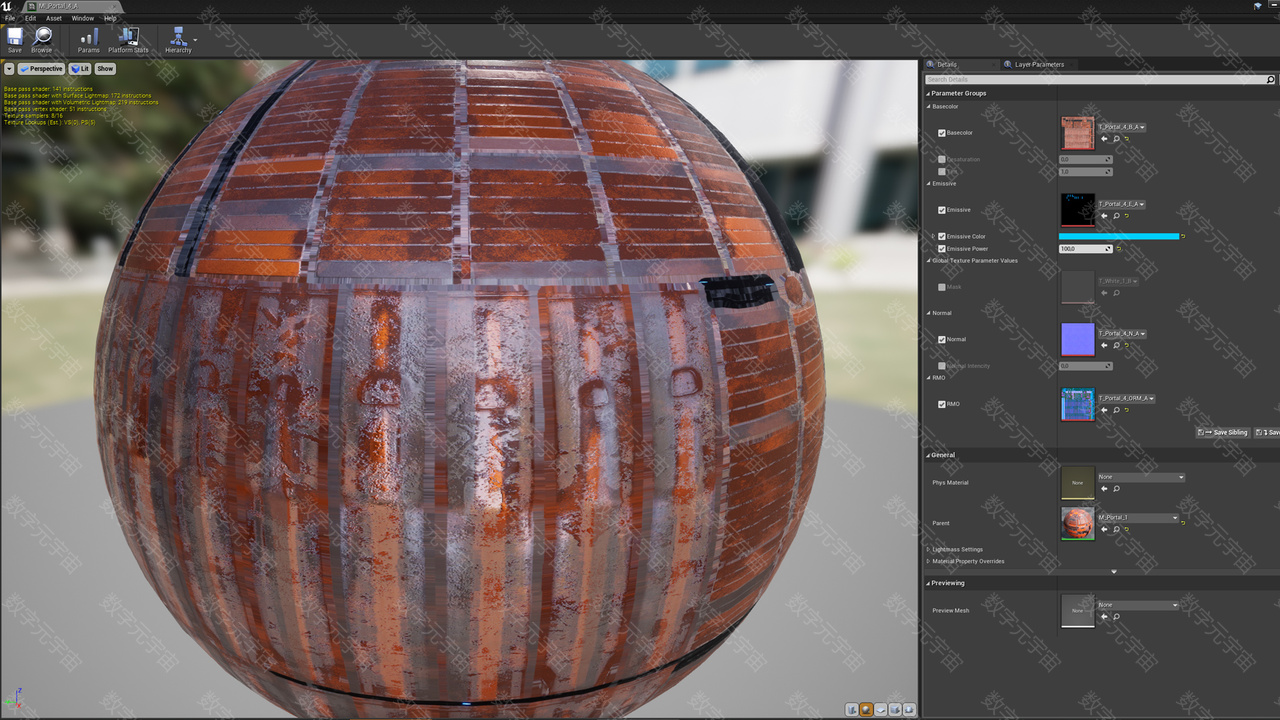The image size is (1280, 720).
Task: Uncheck the Basecolor parameter checkbox
Action: point(942,133)
